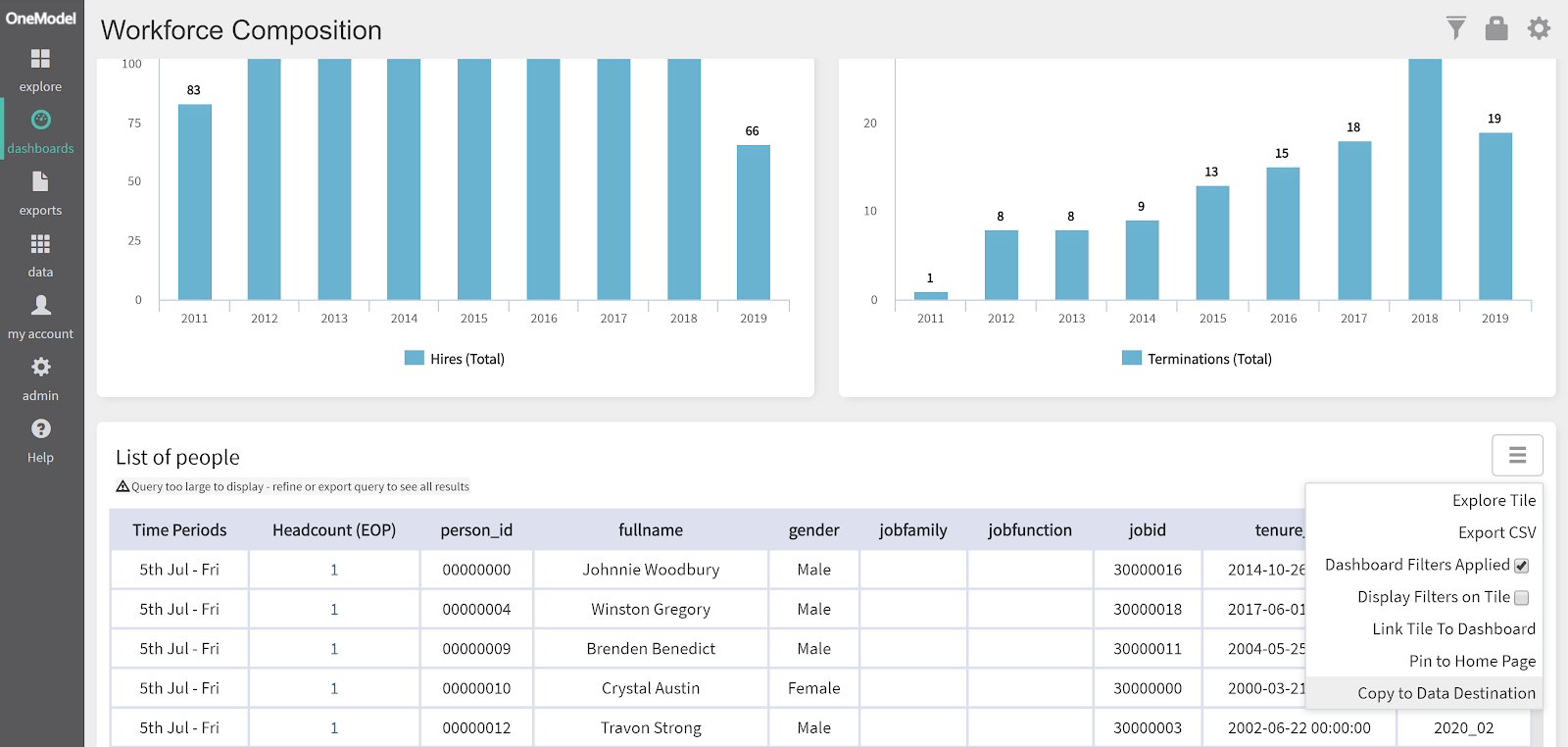The image size is (1568, 747).
Task: Toggle the List of people hamburger menu
Action: click(x=1517, y=455)
